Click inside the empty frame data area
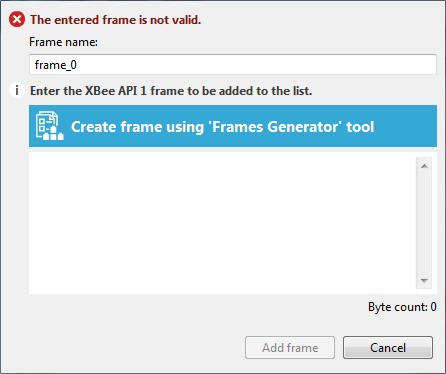Viewport: 446px width, 374px height. coord(222,223)
